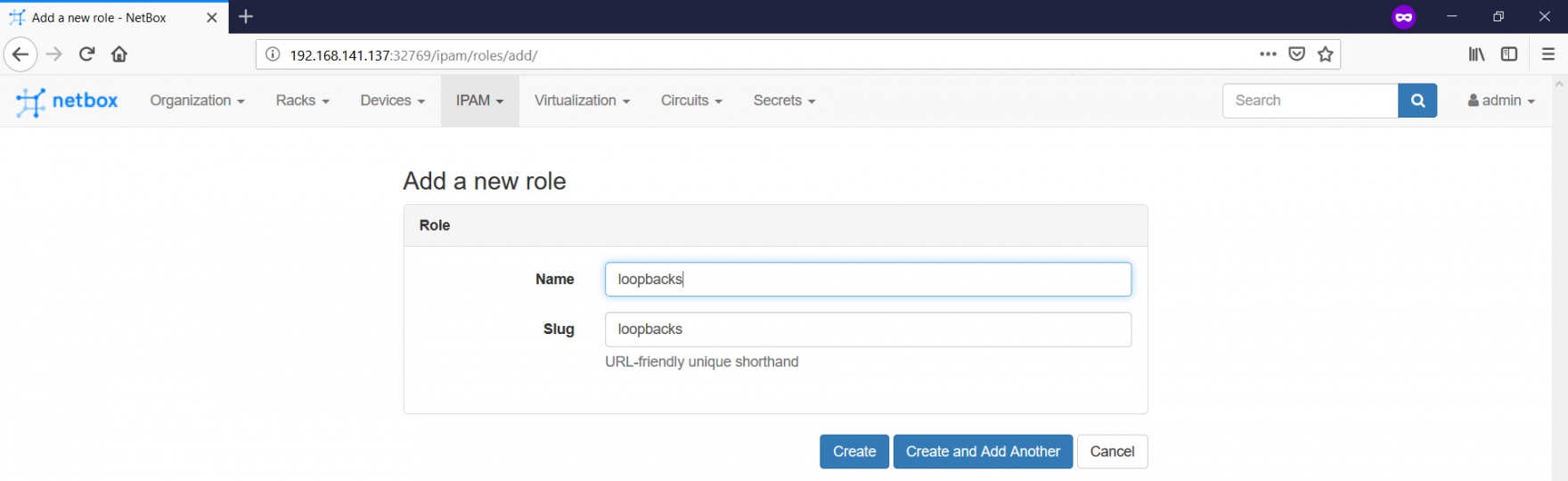Click Create and Add Another
Screen dimensions: 1568x481
click(x=983, y=452)
